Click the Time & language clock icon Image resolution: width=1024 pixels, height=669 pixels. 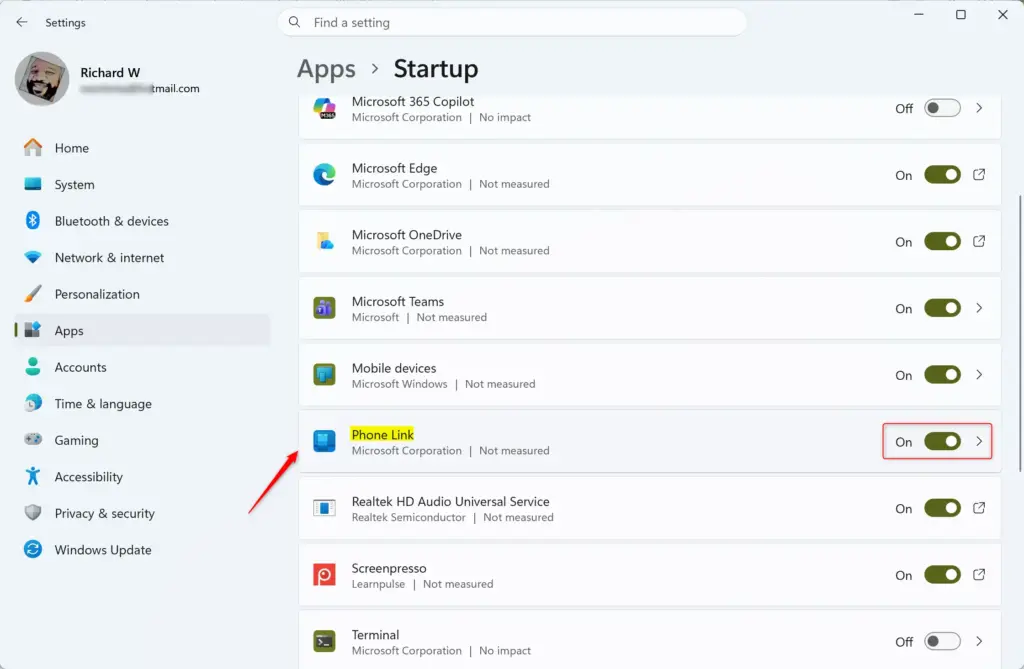tap(33, 403)
